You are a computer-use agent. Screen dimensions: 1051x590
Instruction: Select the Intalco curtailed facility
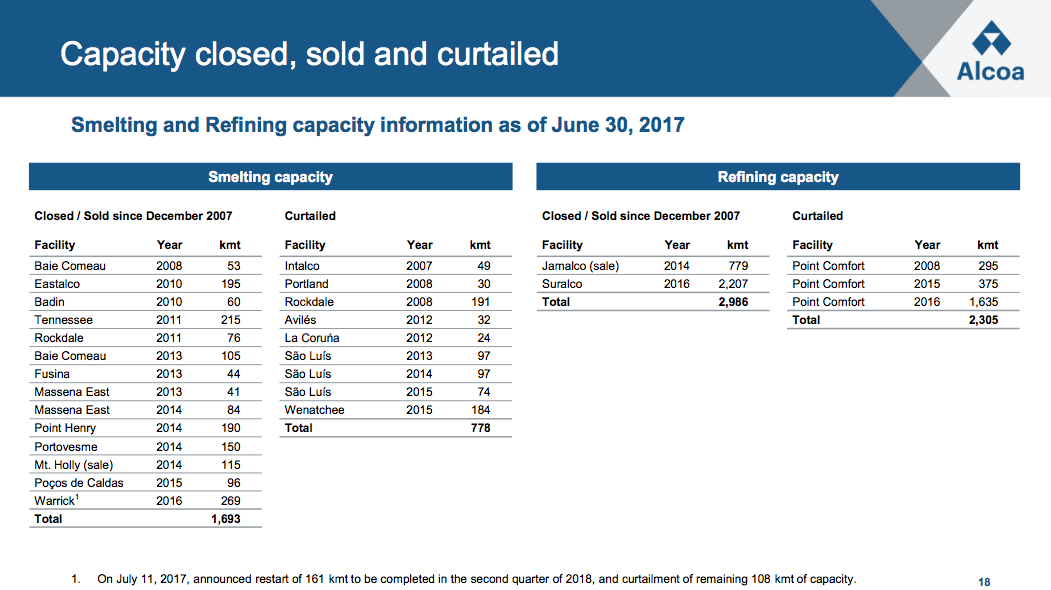(302, 266)
